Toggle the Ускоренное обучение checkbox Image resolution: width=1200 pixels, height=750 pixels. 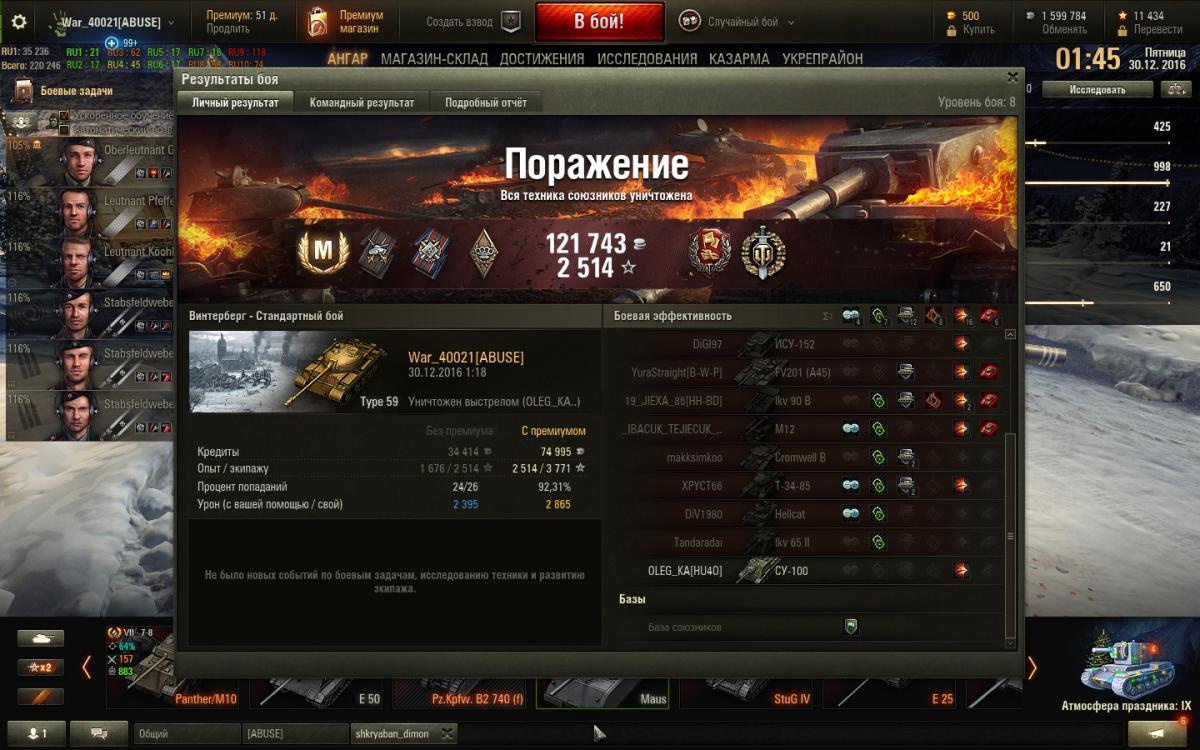coord(65,116)
